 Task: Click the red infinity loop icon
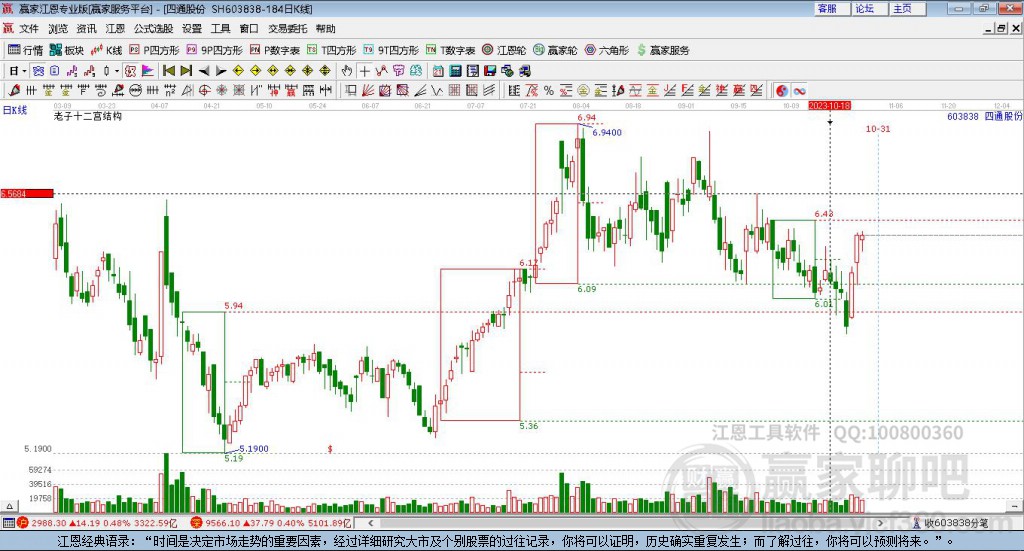tap(799, 91)
